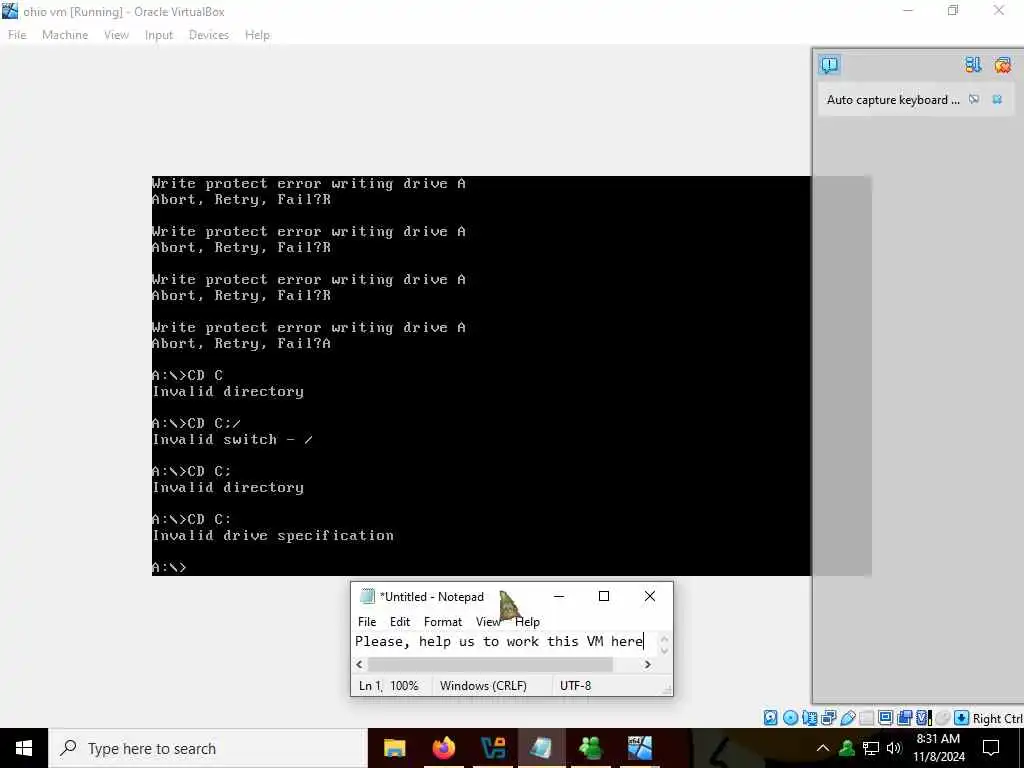Image resolution: width=1024 pixels, height=768 pixels.
Task: Open the VirtualBox Help menu
Action: pos(257,35)
